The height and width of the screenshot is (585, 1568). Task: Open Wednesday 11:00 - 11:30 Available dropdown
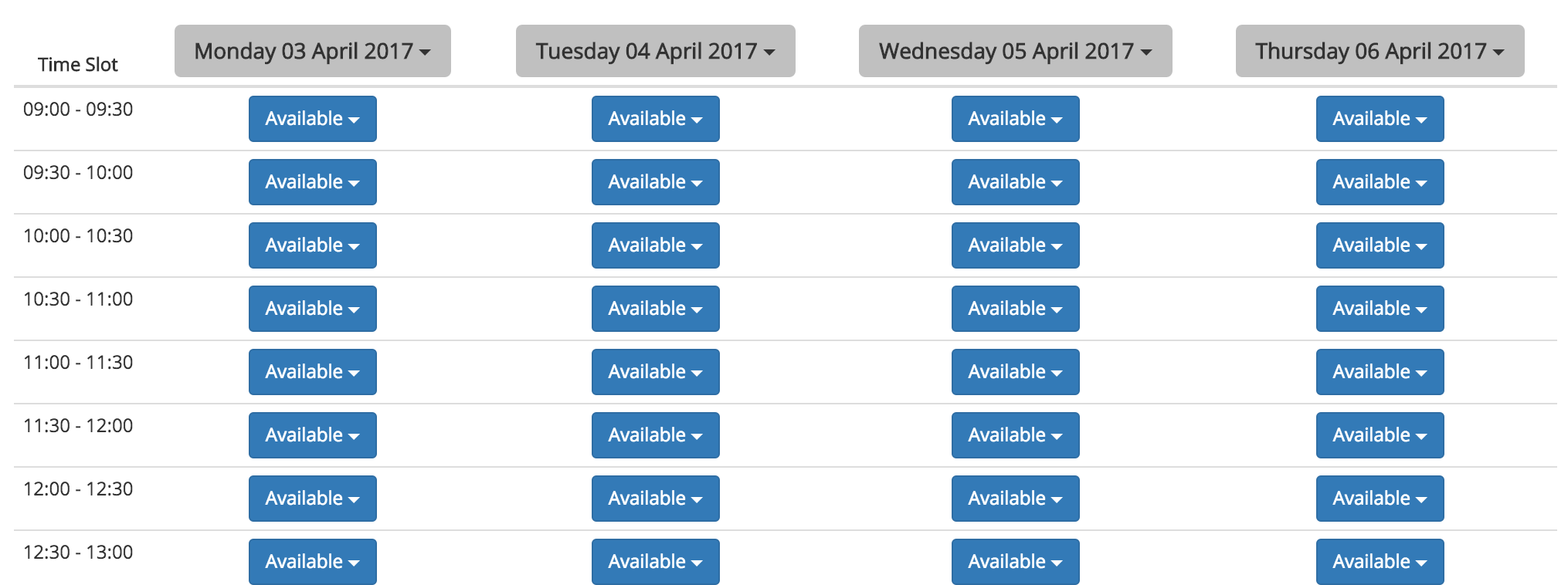point(1016,372)
